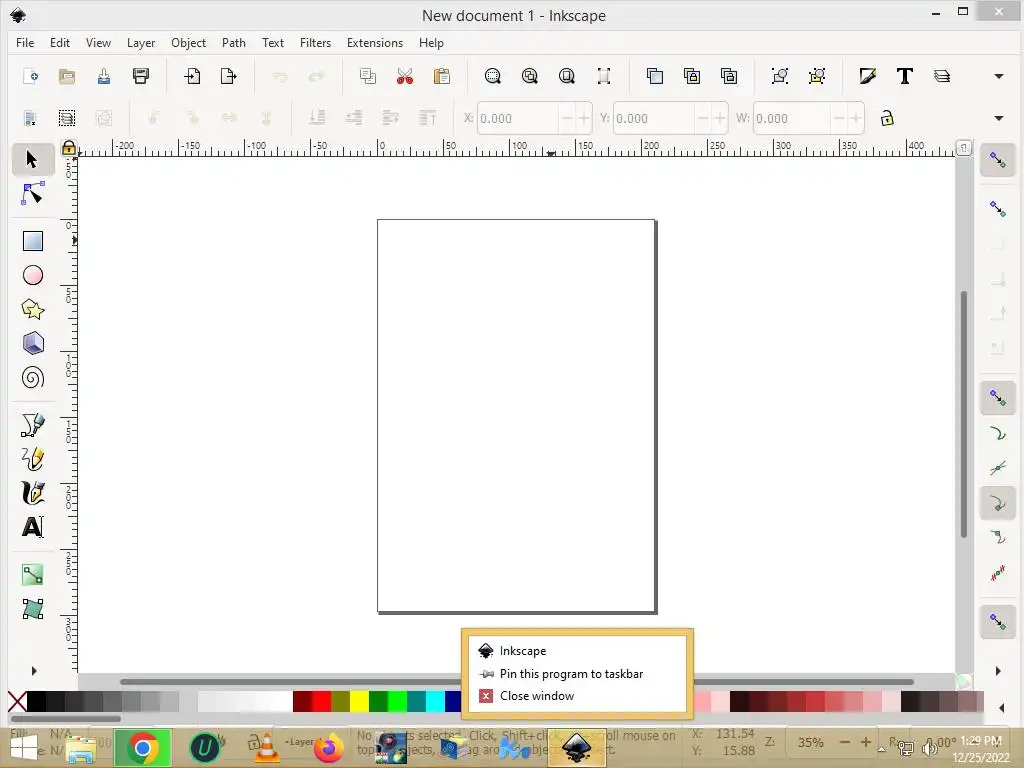Open the Path menu
The width and height of the screenshot is (1024, 768).
(x=233, y=42)
